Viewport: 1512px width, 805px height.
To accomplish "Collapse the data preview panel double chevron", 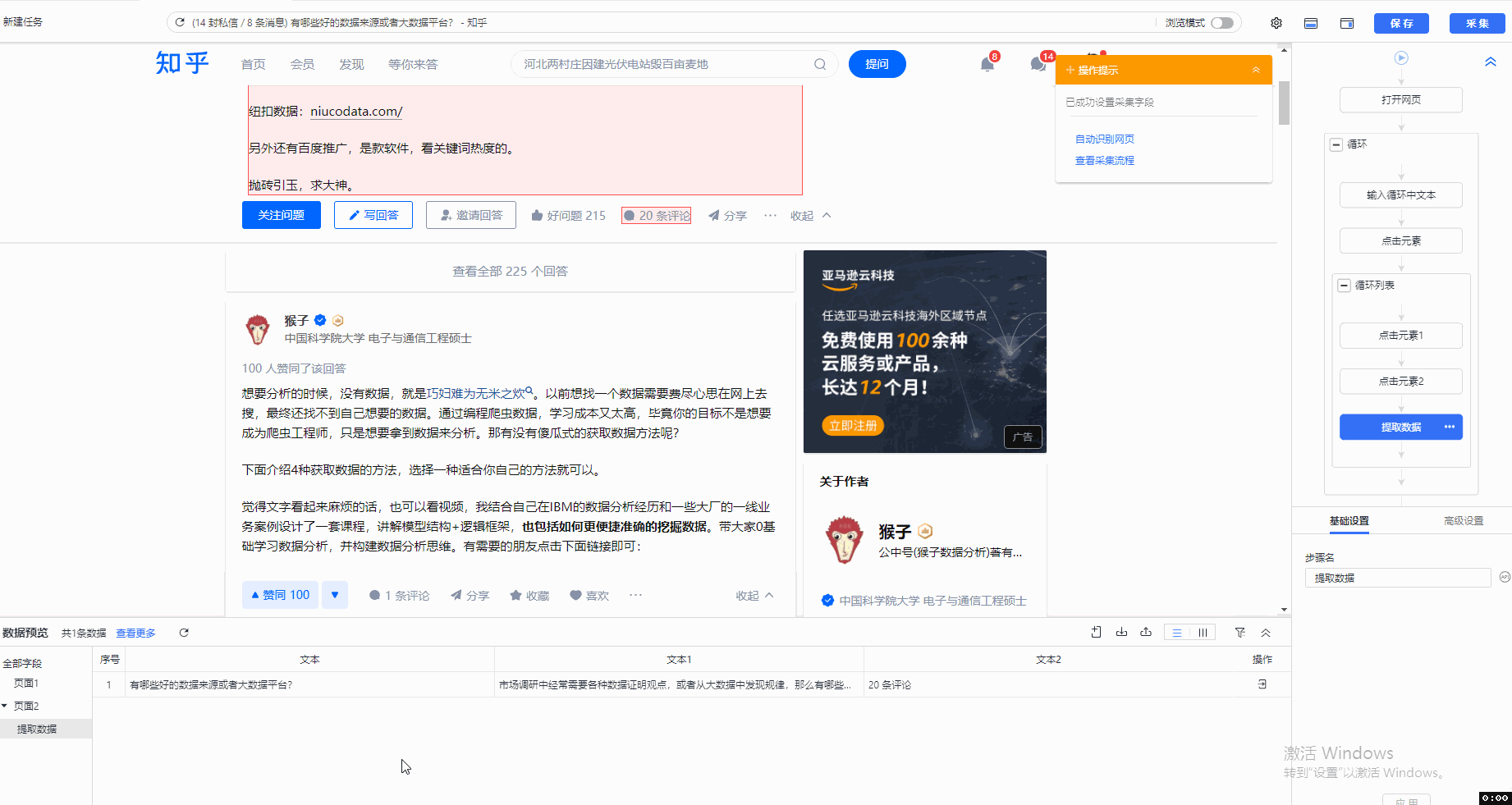I will 1266,633.
